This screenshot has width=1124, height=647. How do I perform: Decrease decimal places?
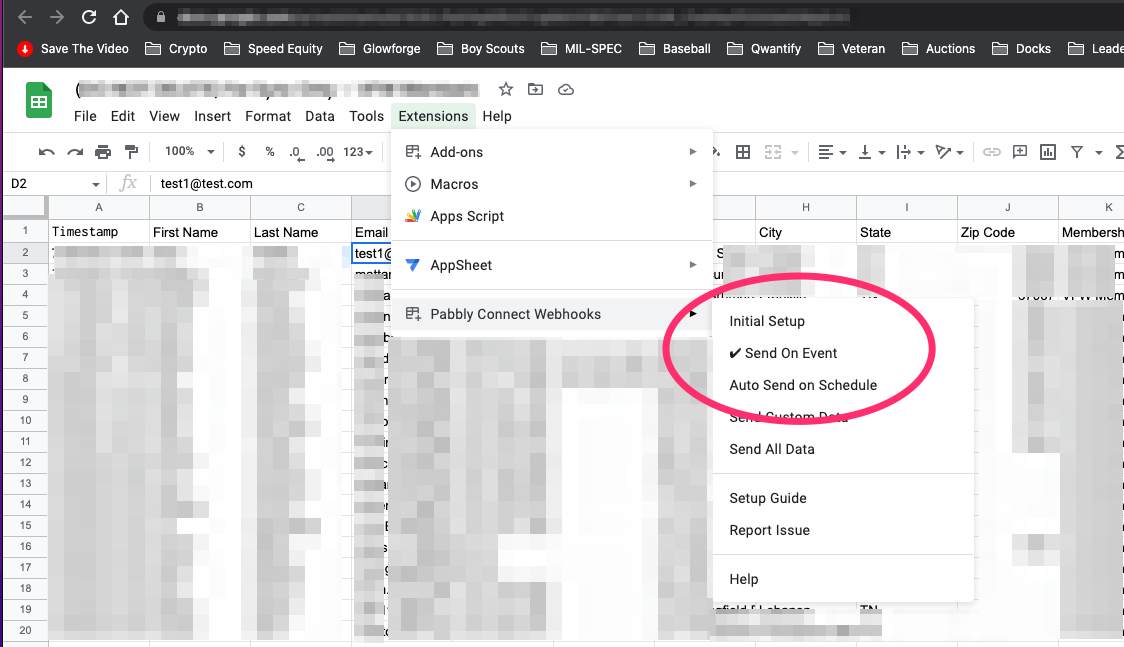(295, 153)
